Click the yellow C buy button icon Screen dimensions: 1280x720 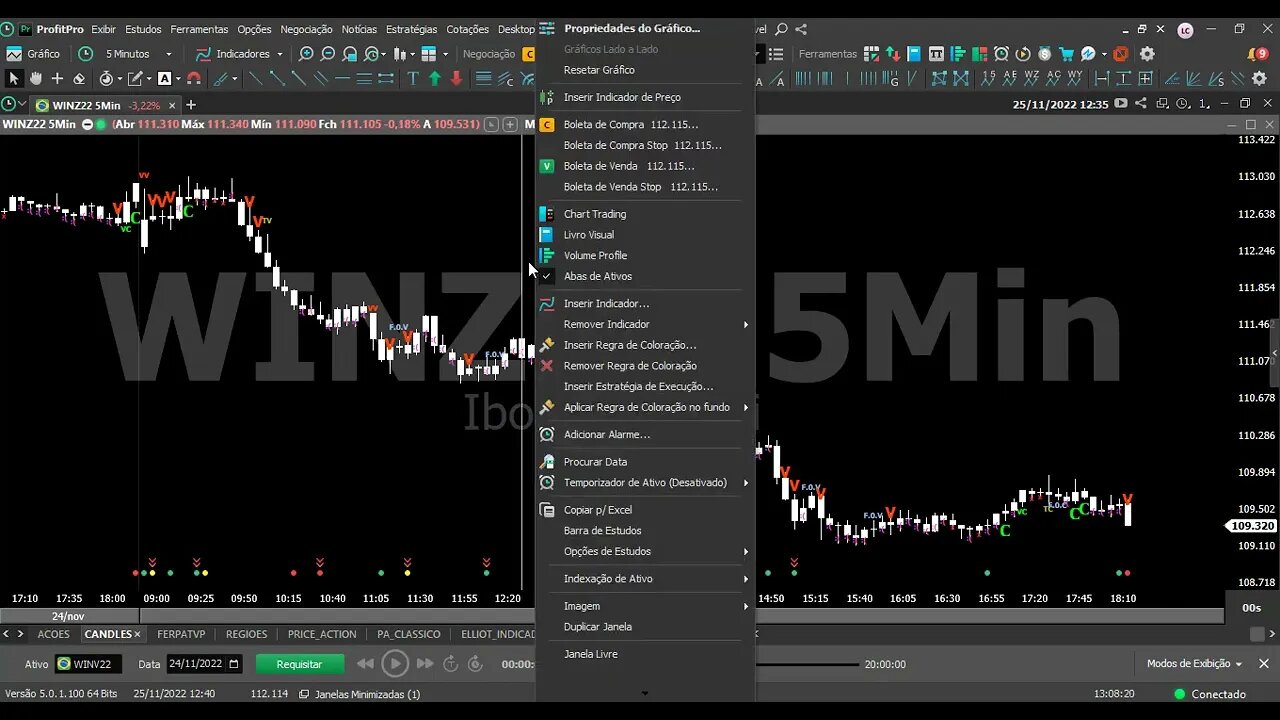529,54
